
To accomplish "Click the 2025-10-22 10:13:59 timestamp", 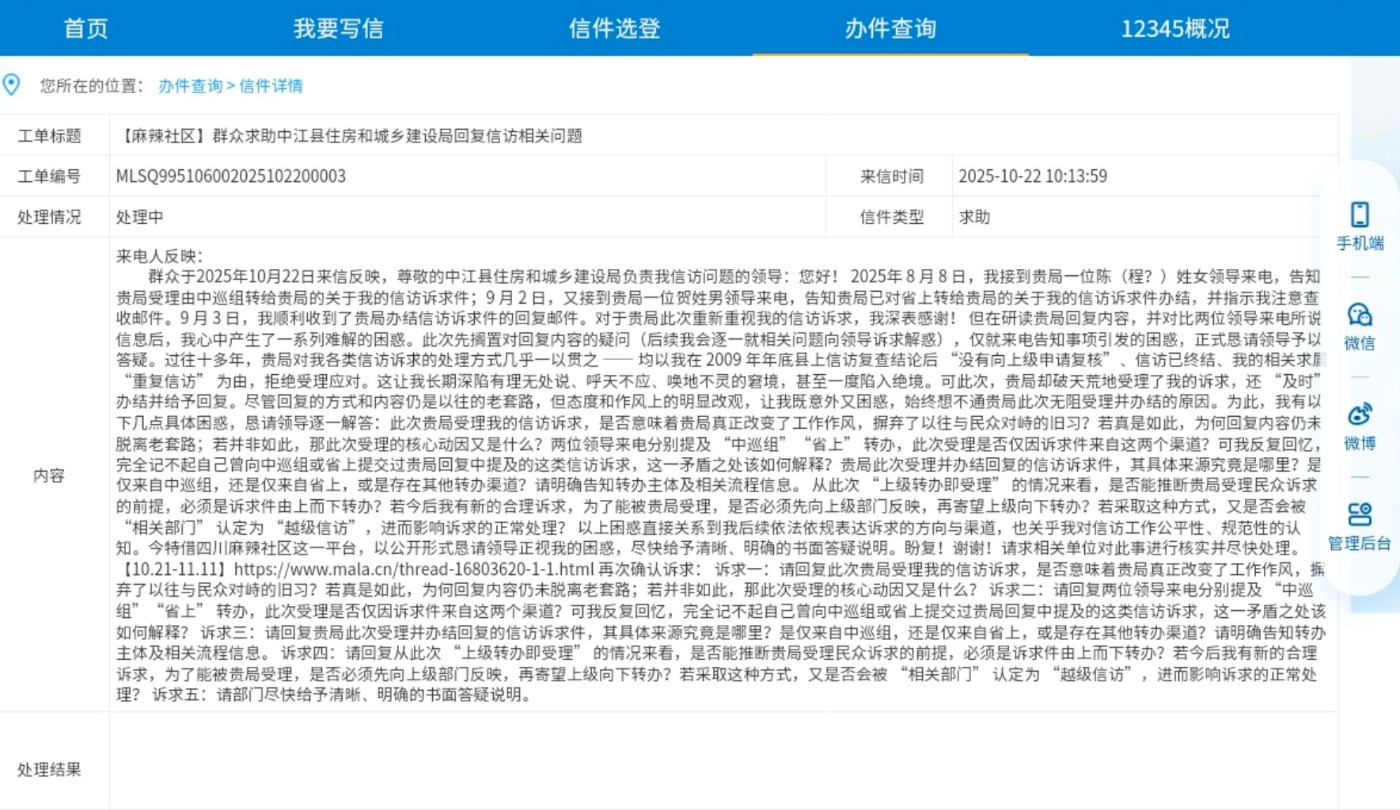I will pyautogui.click(x=1033, y=176).
